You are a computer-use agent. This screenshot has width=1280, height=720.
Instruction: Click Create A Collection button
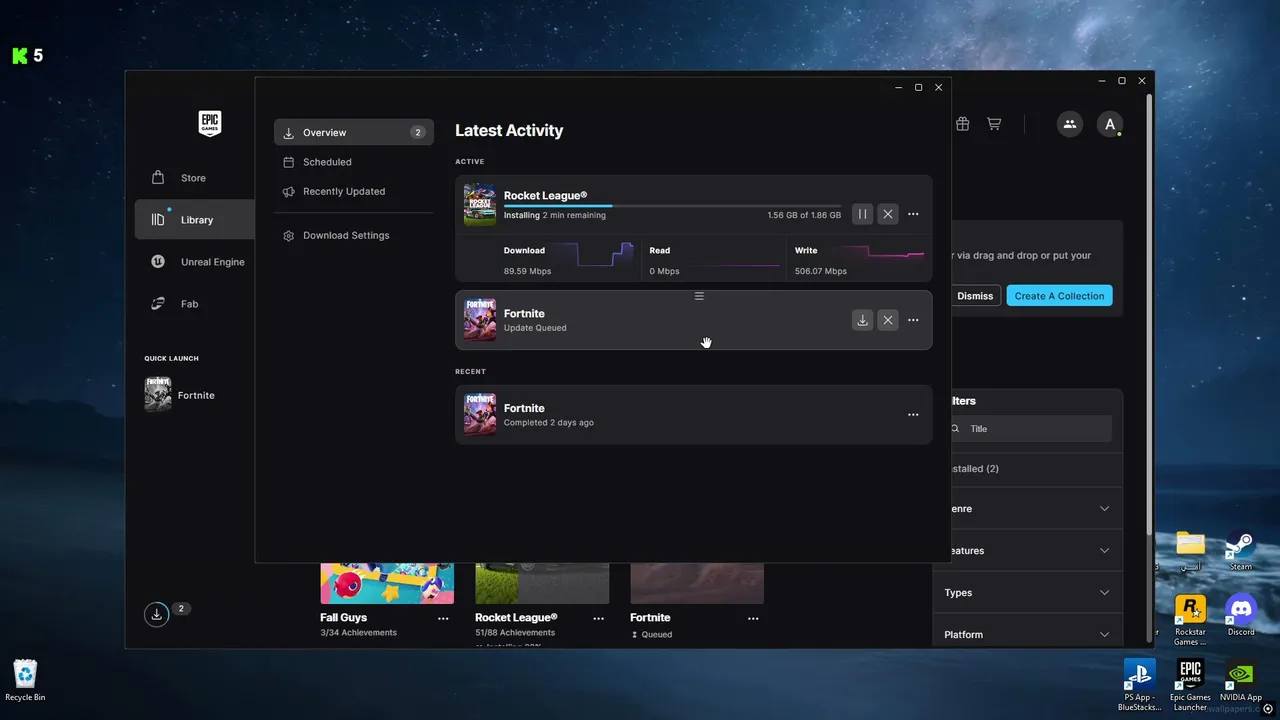tap(1060, 296)
